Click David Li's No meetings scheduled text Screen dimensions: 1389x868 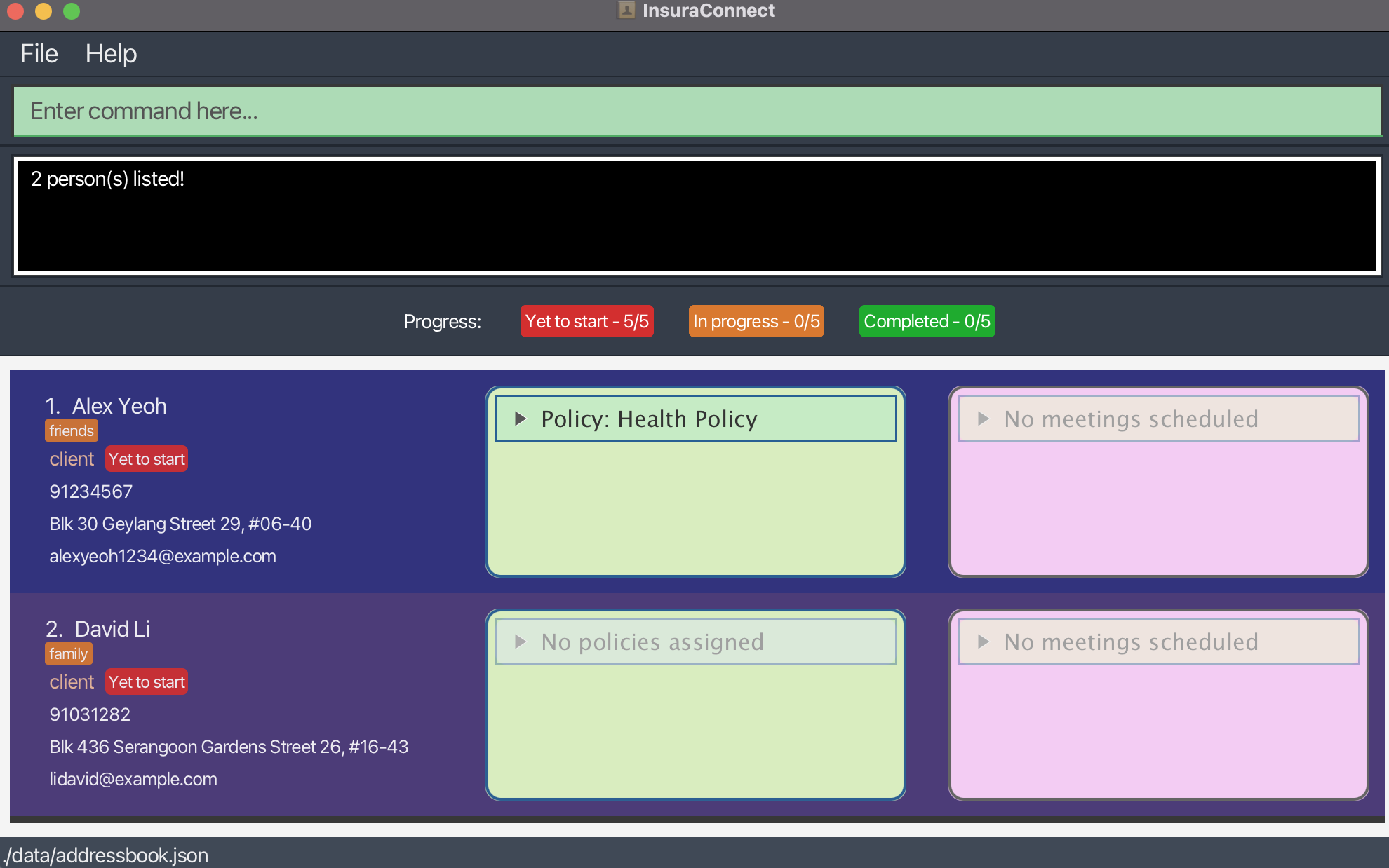coord(1131,642)
